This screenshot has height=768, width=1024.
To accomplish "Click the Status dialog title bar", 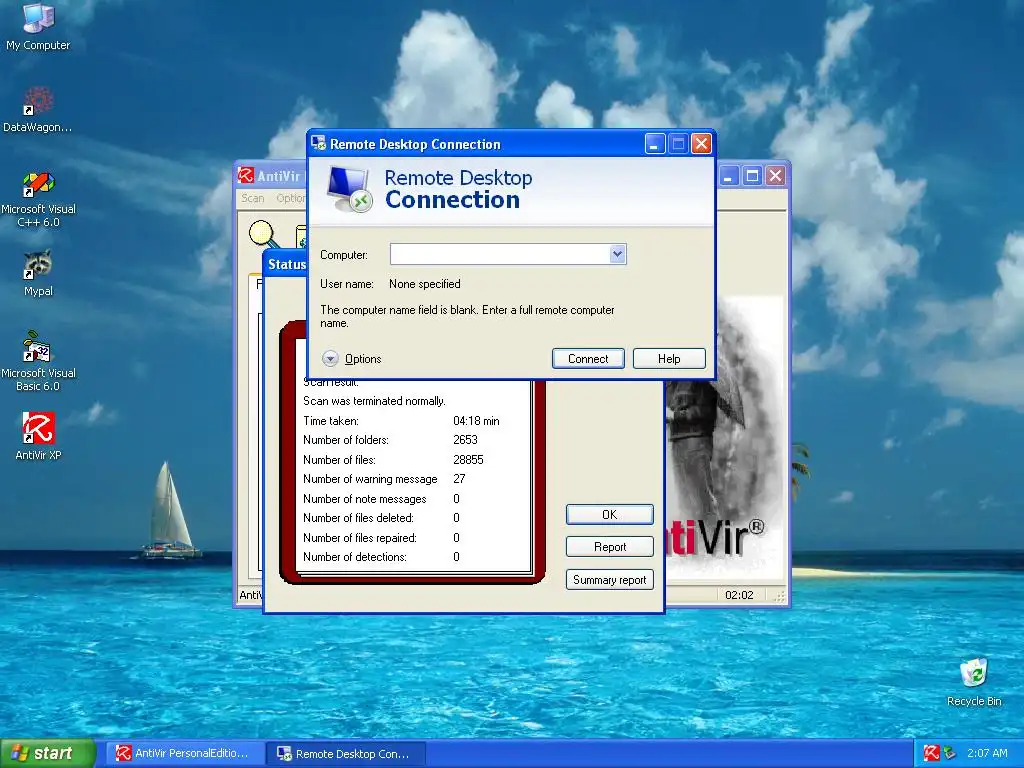I will click(286, 264).
